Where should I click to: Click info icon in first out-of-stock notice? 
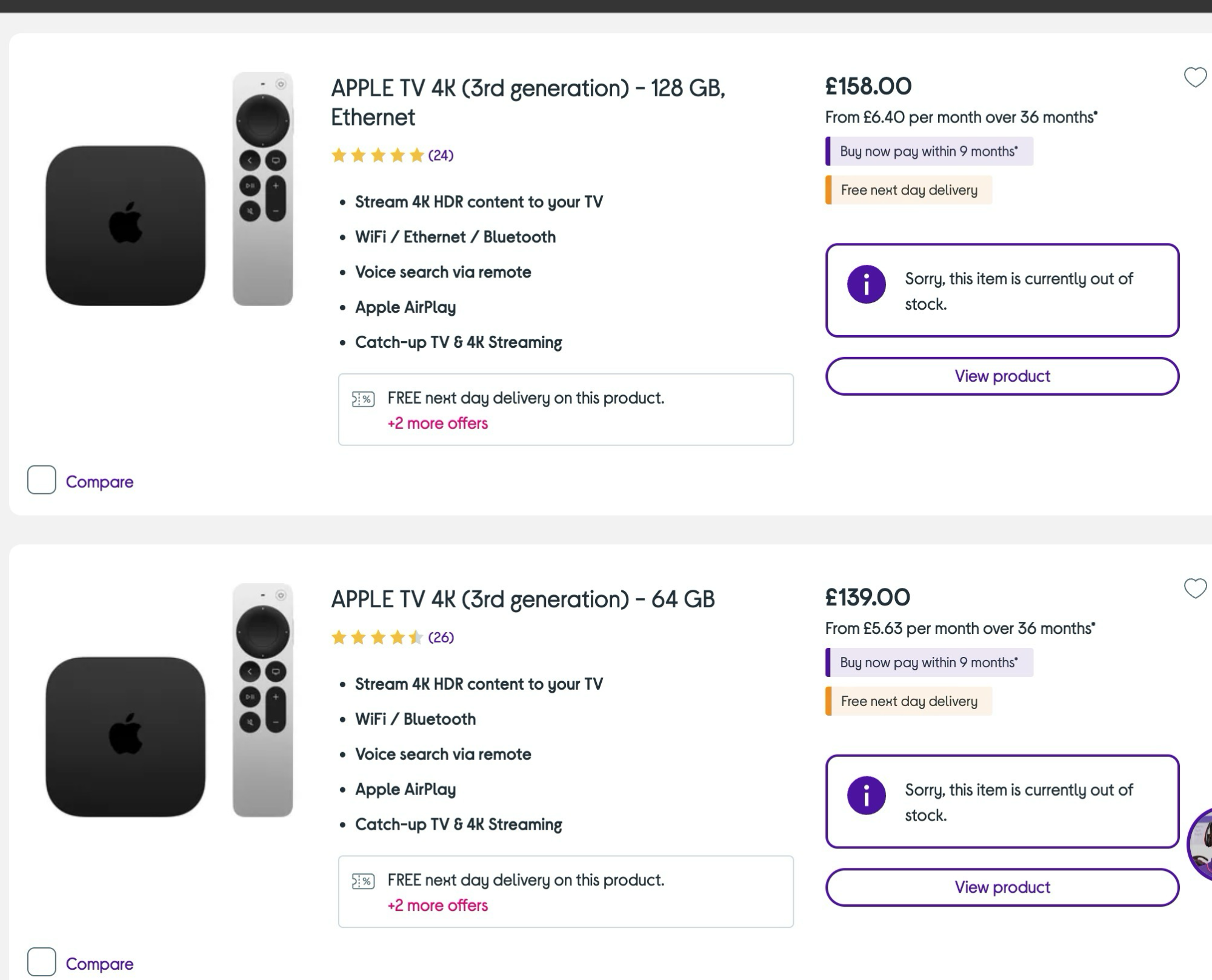pos(866,284)
